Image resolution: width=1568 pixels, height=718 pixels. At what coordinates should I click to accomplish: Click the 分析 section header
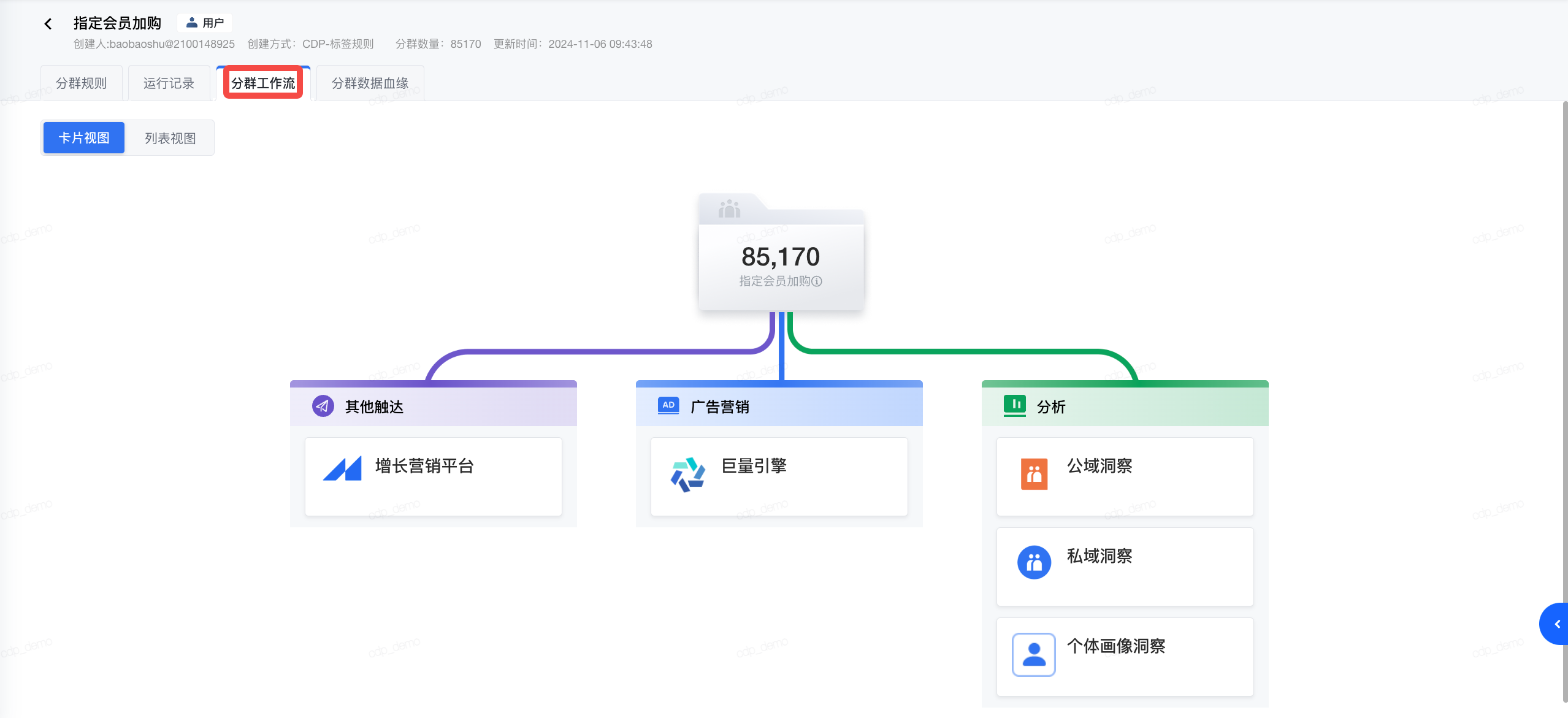point(1125,405)
